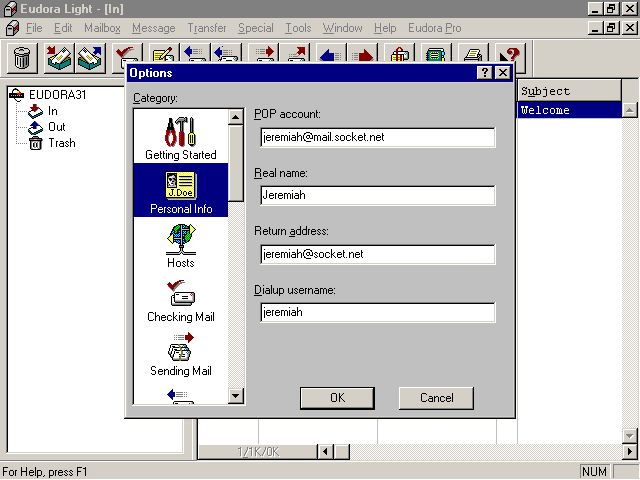Click the Return address input field

pos(378,254)
